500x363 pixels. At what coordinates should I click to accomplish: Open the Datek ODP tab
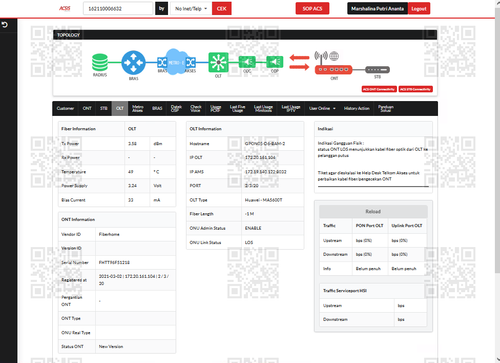[176, 108]
